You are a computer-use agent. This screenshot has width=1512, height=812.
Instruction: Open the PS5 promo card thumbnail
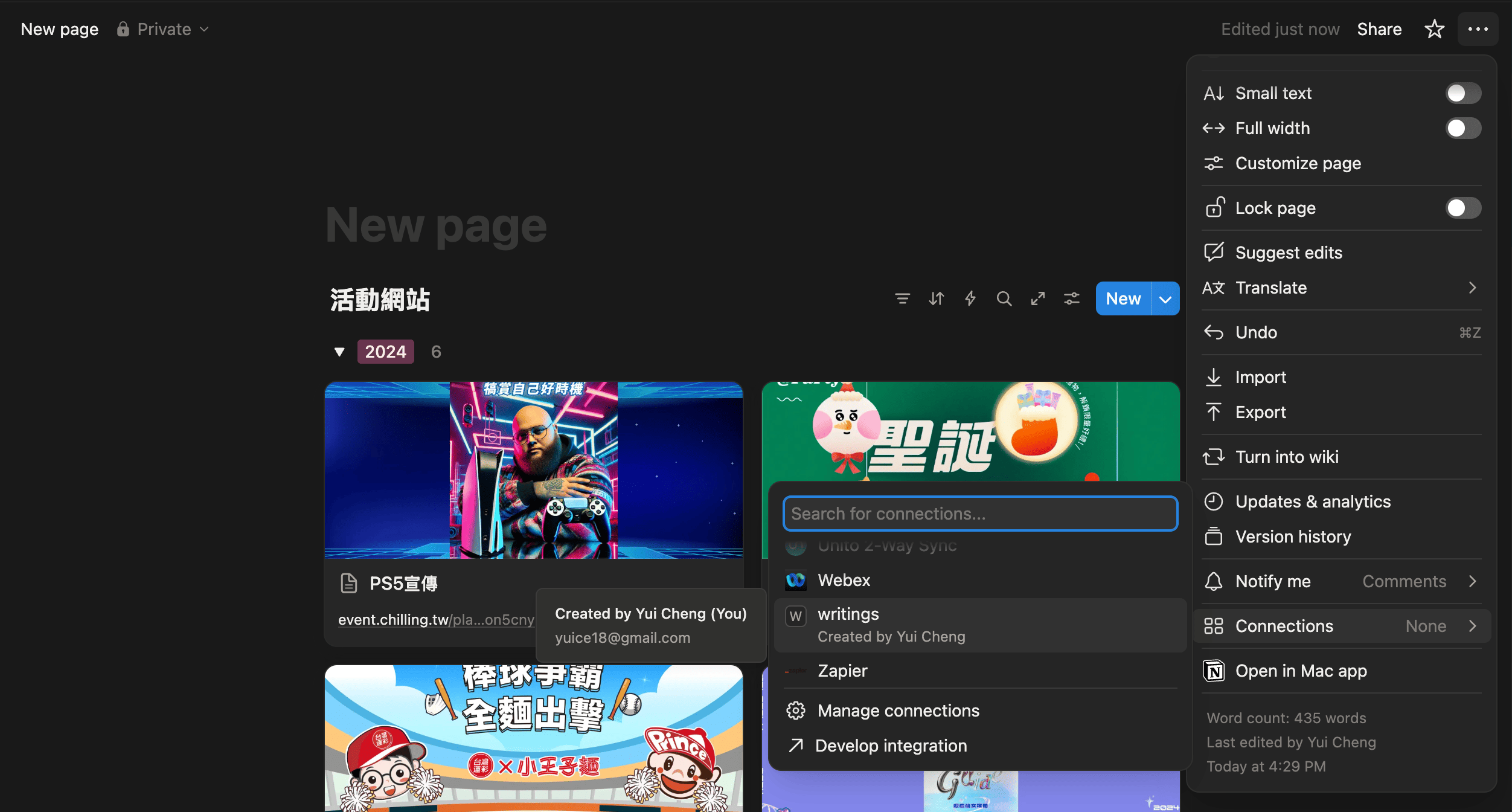tap(533, 470)
